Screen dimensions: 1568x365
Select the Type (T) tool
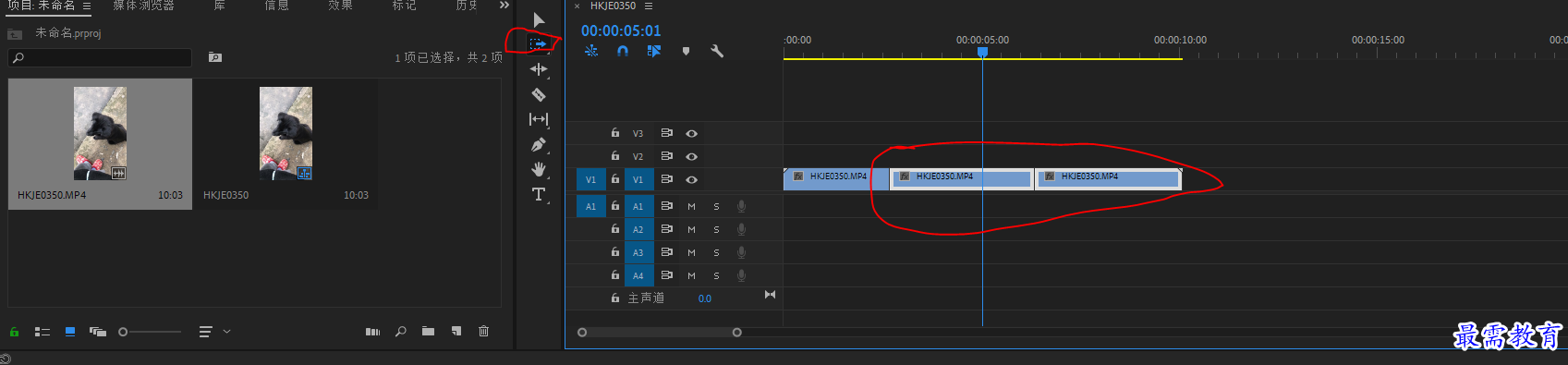539,194
